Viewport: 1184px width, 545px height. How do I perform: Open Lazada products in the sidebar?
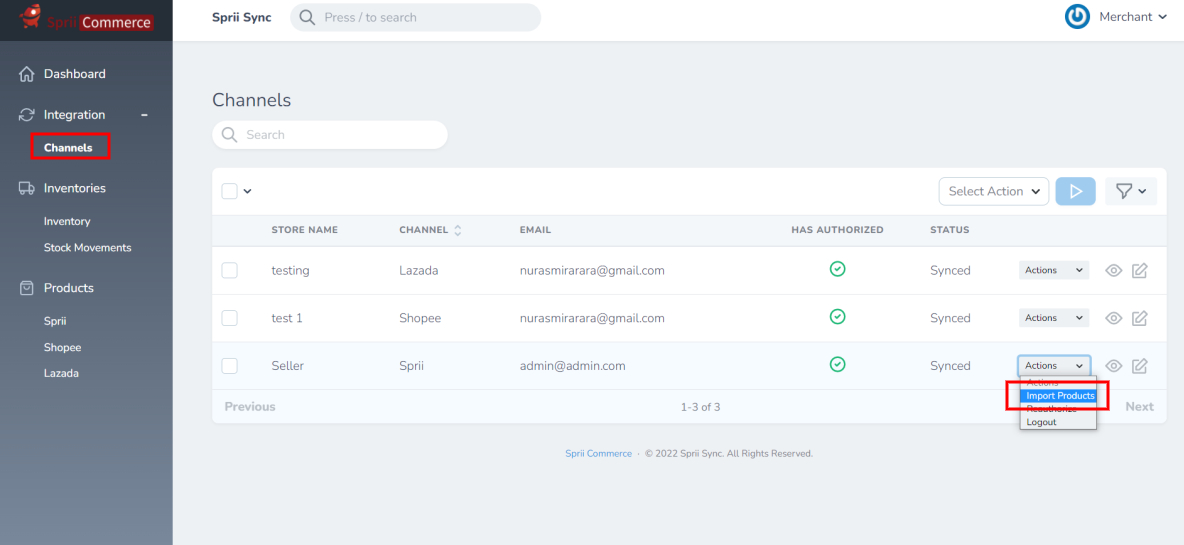tap(61, 373)
